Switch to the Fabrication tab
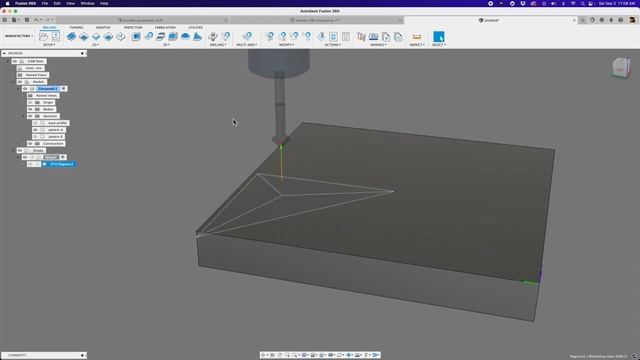The image size is (640, 360). 165,27
